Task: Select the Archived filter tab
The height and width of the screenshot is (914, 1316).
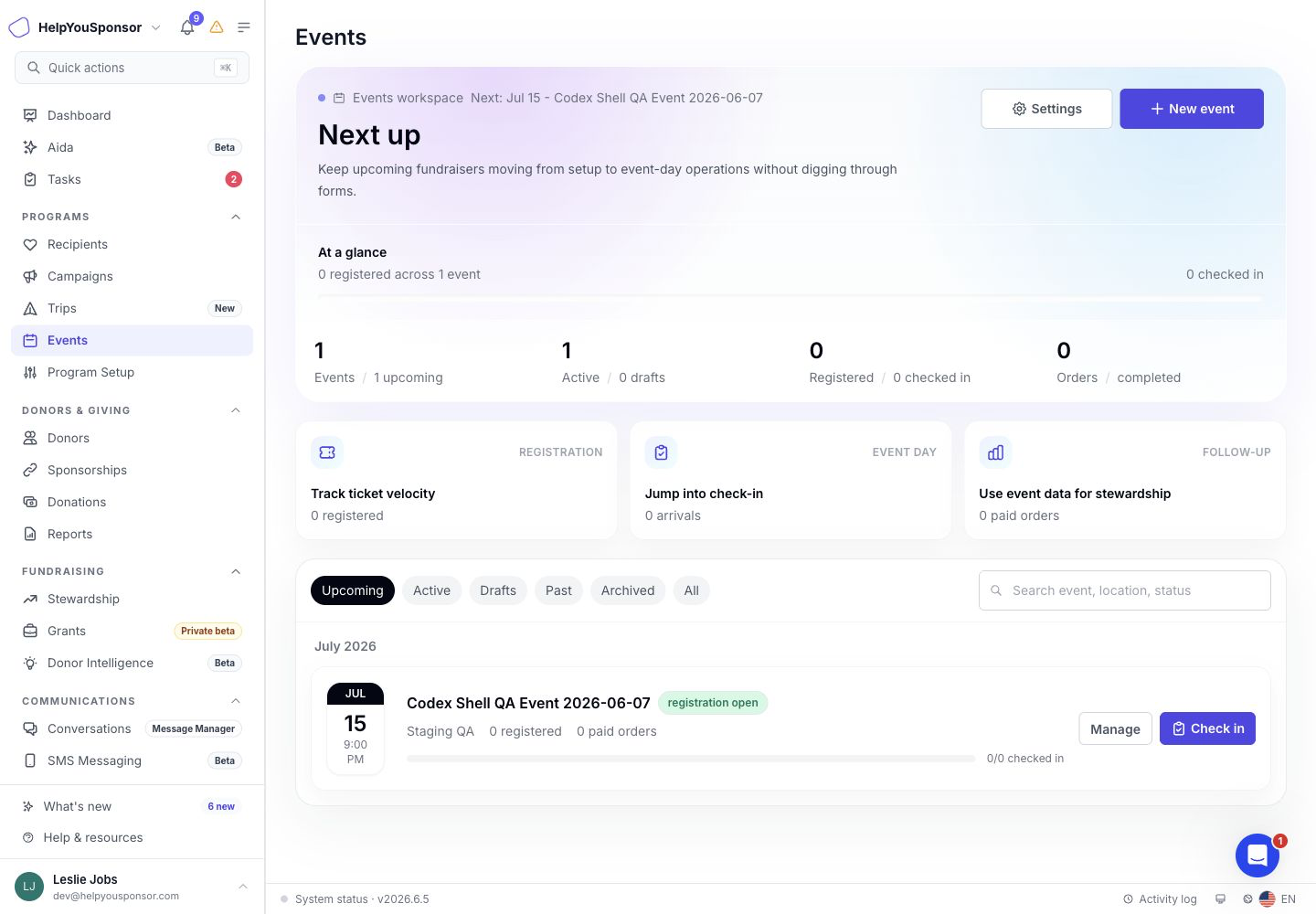Action: (x=628, y=590)
